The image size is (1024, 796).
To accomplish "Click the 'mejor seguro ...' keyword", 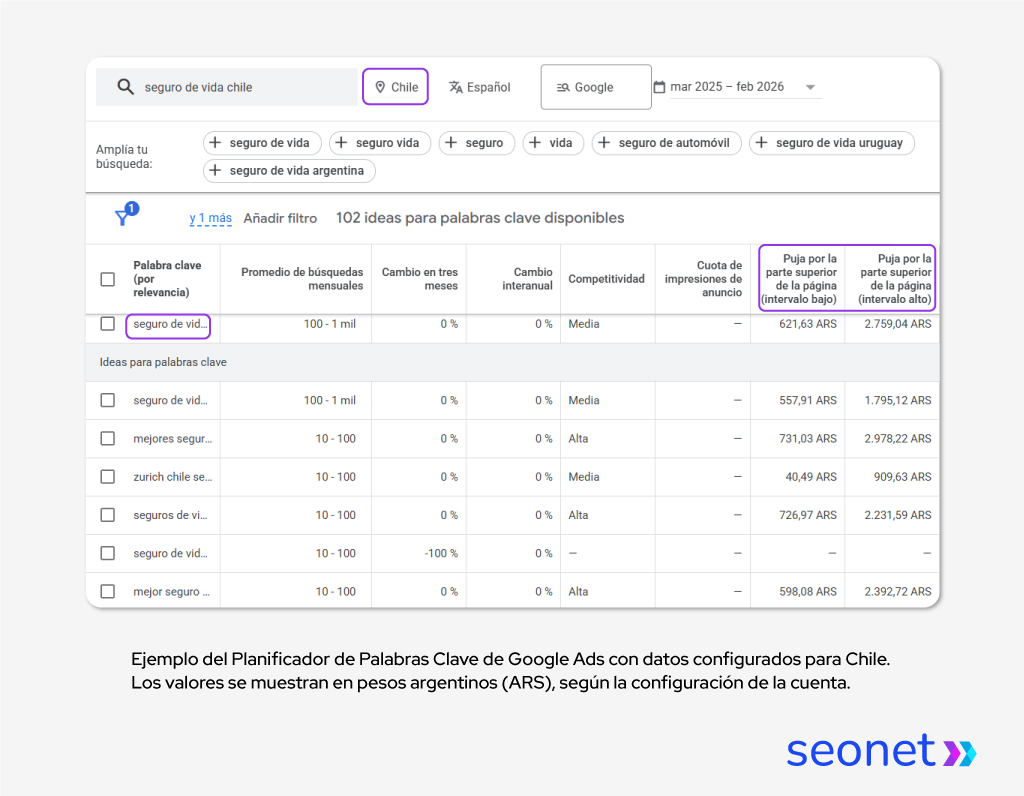I will (171, 591).
